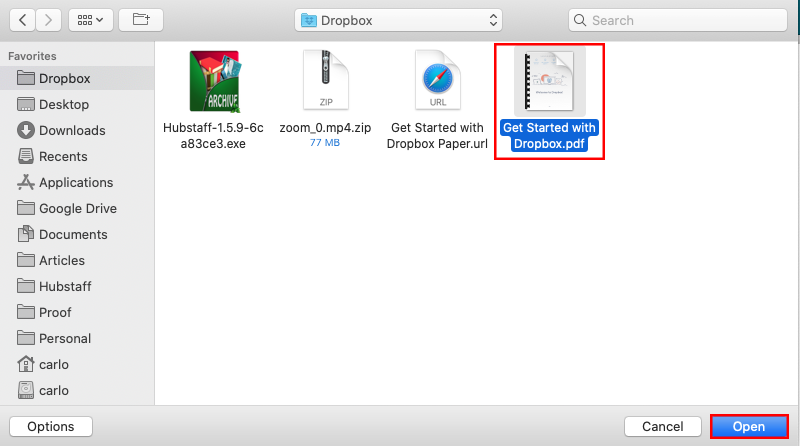Click the Google Drive folder icon
Viewport: 800px width, 446px height.
(x=26, y=208)
